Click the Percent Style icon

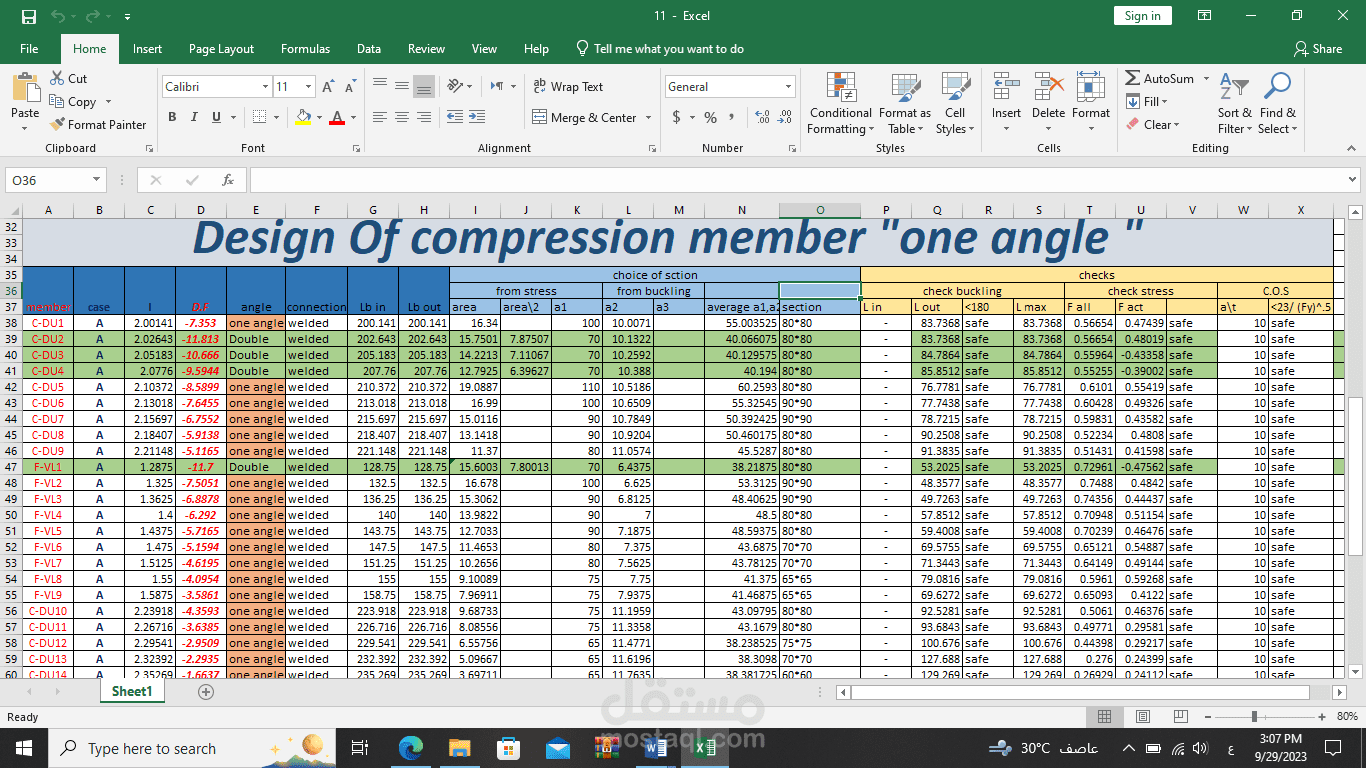click(x=711, y=117)
